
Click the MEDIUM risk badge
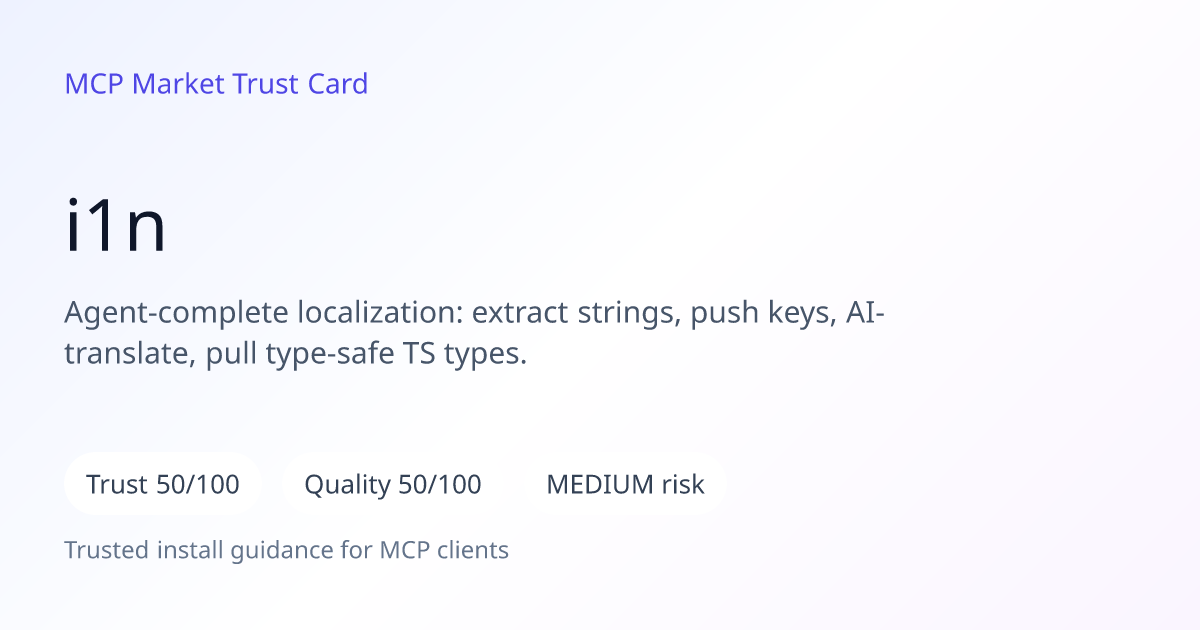coord(625,485)
